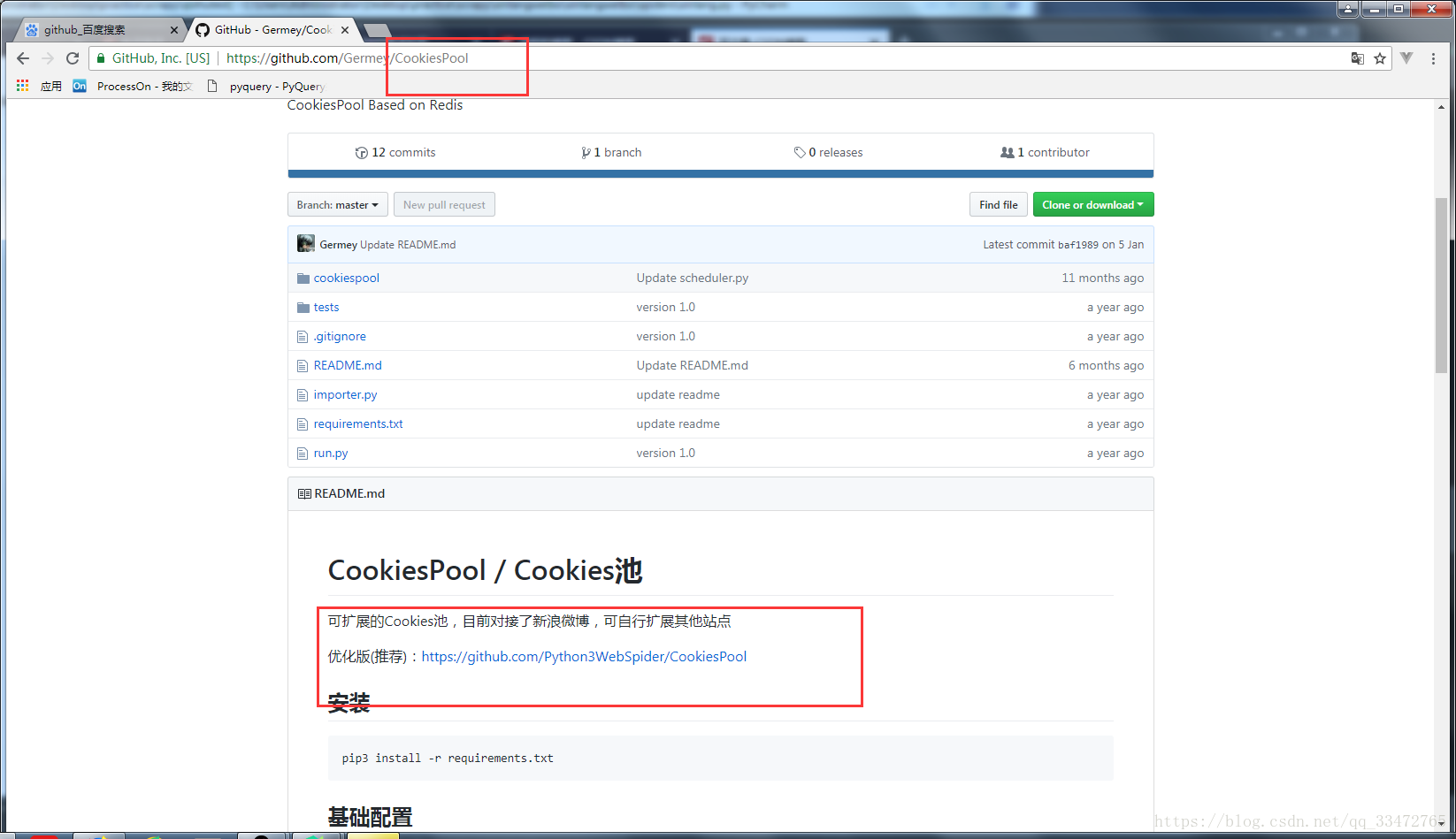Viewport: 1456px width, 839px height.
Task: Click the file icon beside requirements.txt
Action: tap(303, 424)
